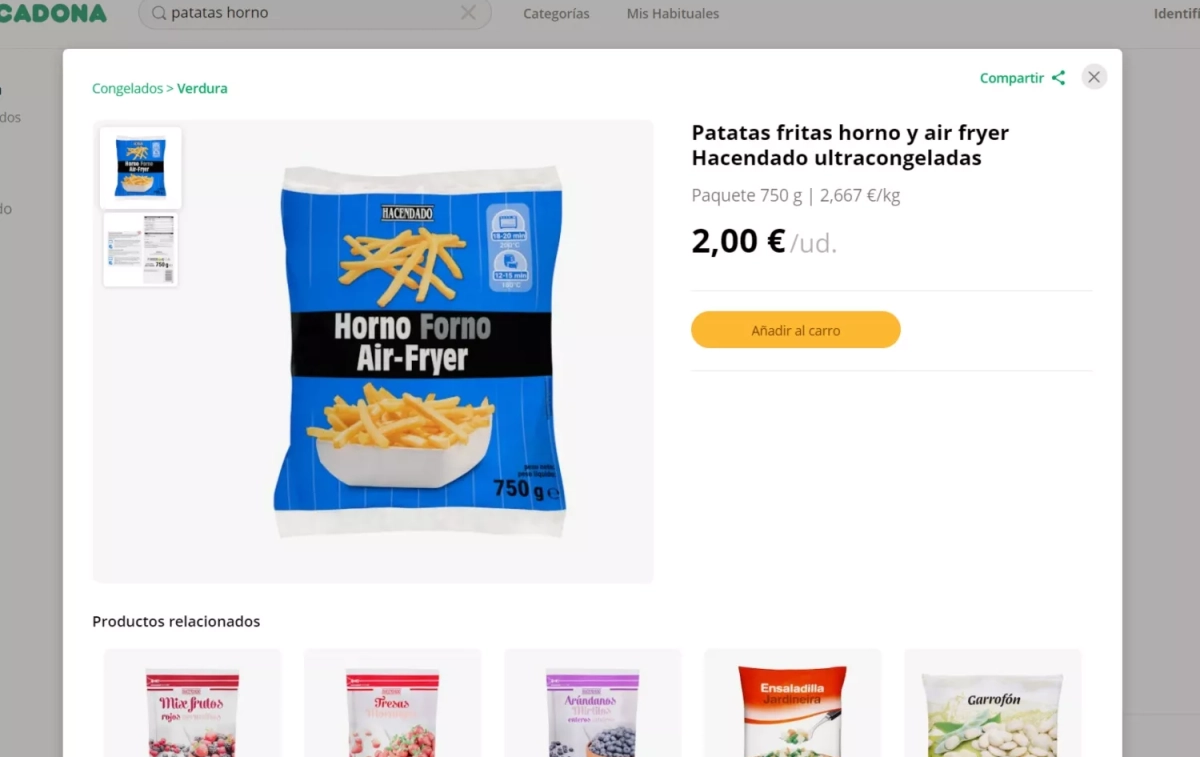The width and height of the screenshot is (1200, 757).
Task: Open the Ensaladilla Jardinera related product
Action: click(x=793, y=703)
